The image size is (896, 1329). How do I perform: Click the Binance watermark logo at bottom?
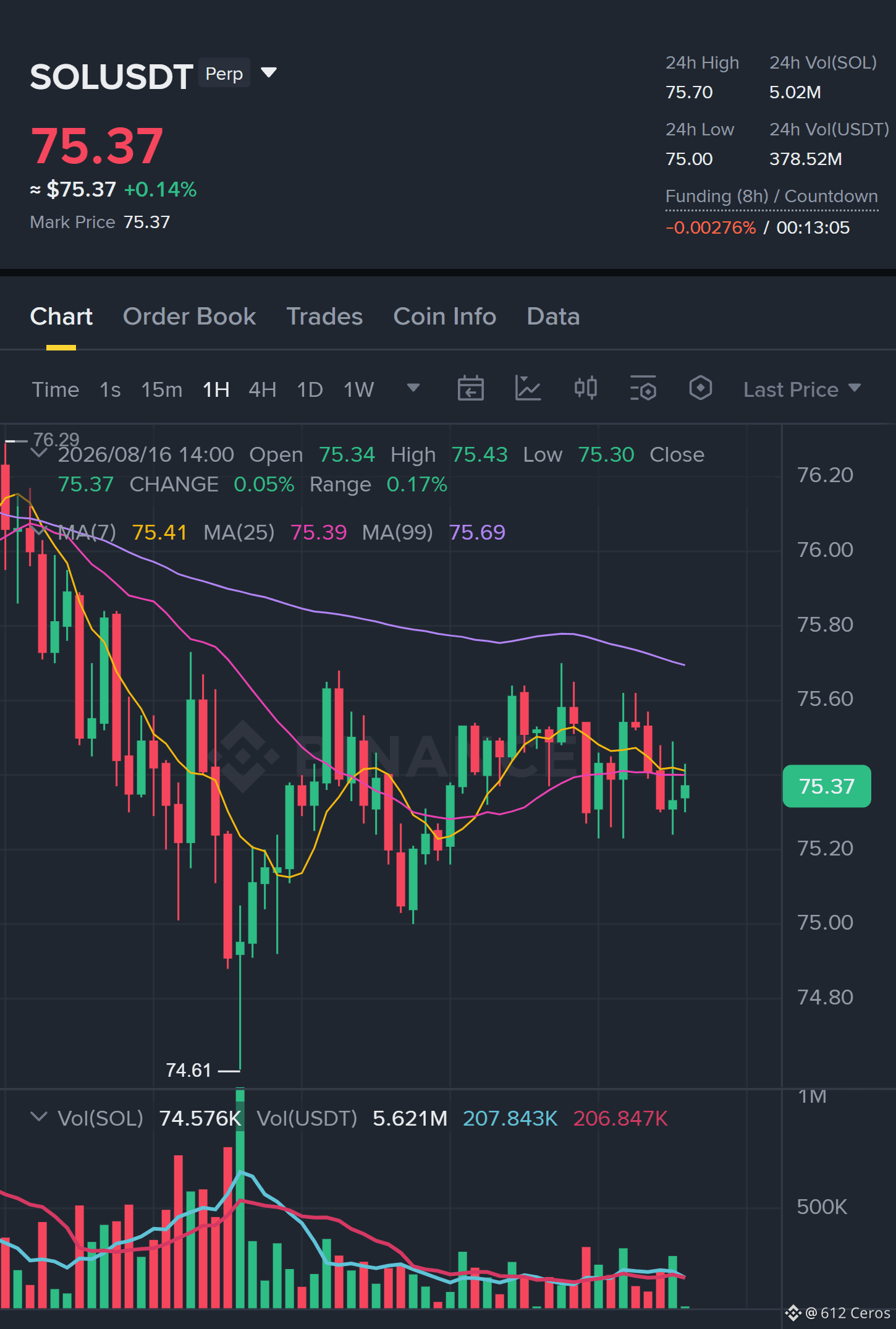[x=793, y=1312]
